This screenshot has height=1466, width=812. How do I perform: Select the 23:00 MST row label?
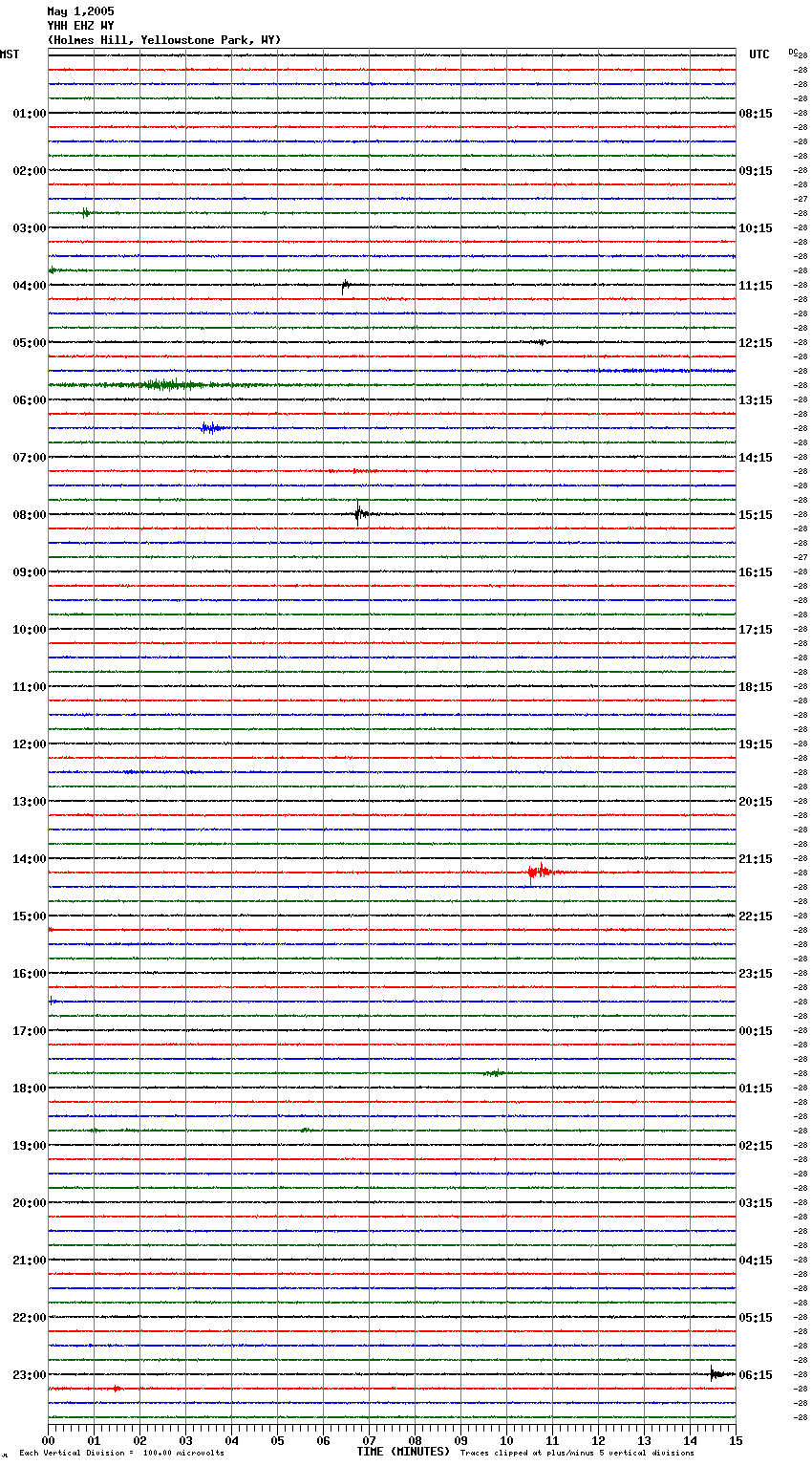(30, 1375)
